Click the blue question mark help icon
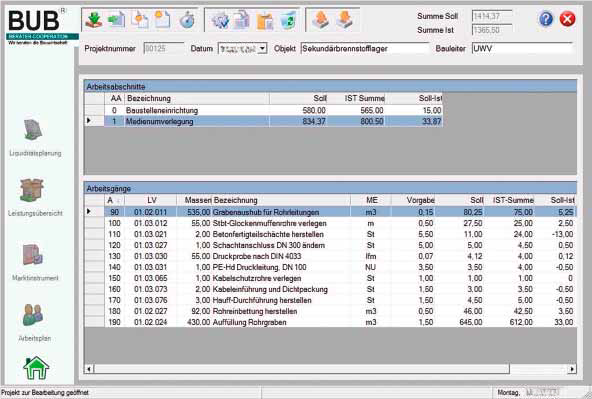592x399 pixels. tap(546, 19)
